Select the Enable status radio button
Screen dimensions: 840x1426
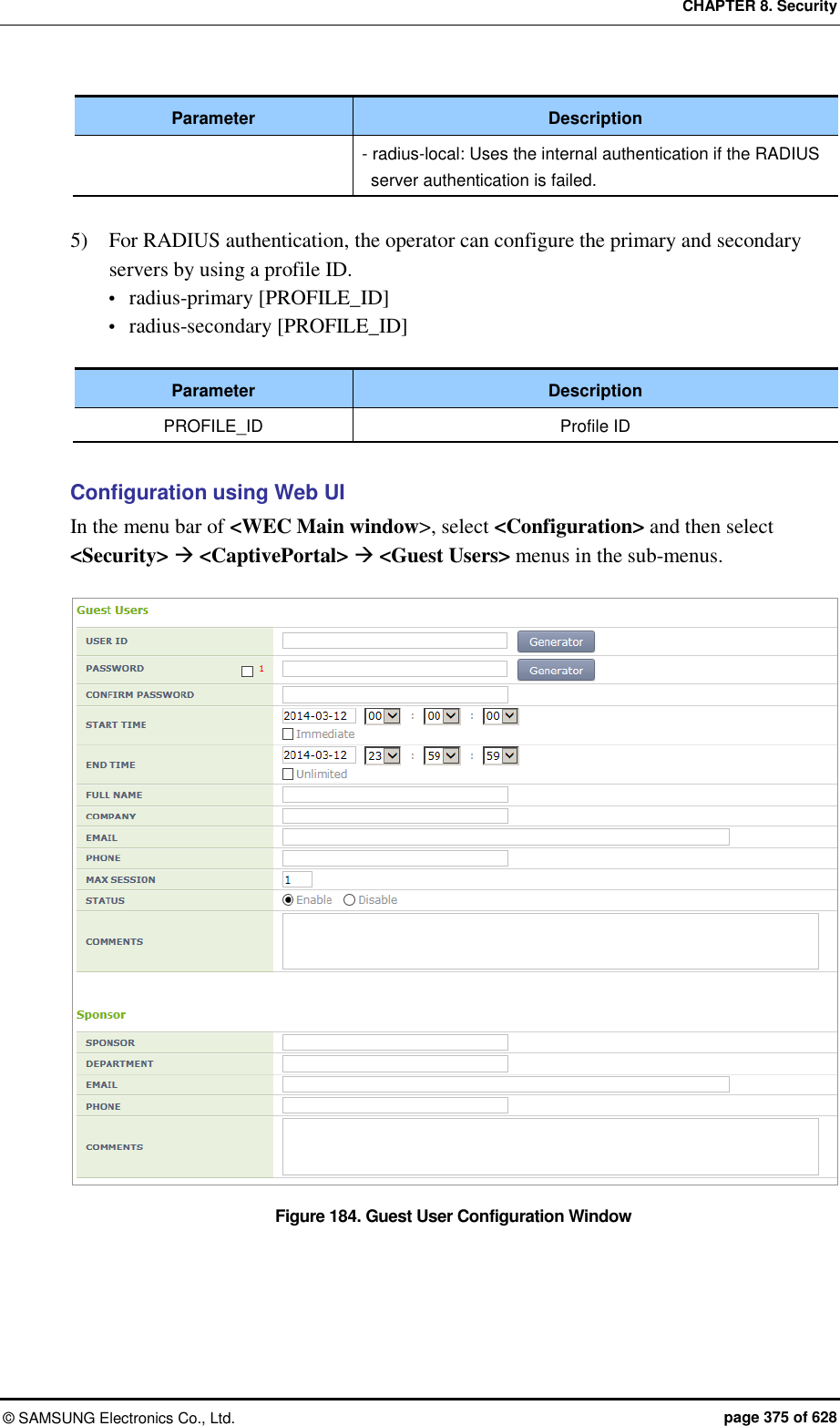[x=286, y=899]
